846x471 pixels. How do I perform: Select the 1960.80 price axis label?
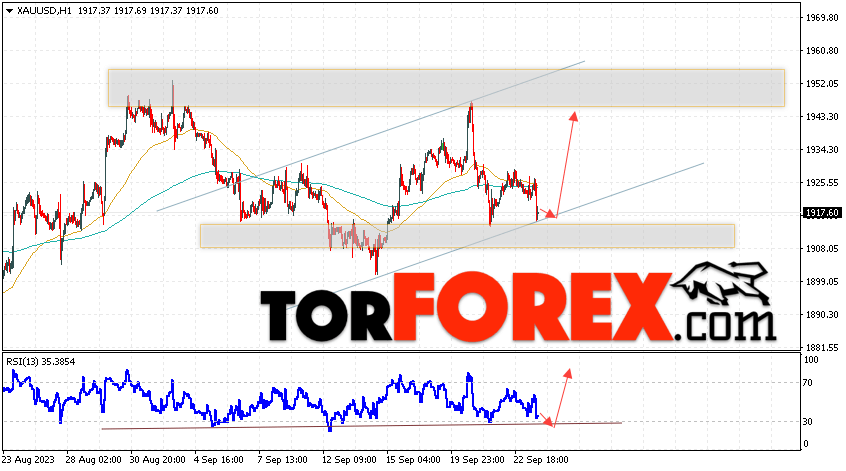[x=822, y=51]
